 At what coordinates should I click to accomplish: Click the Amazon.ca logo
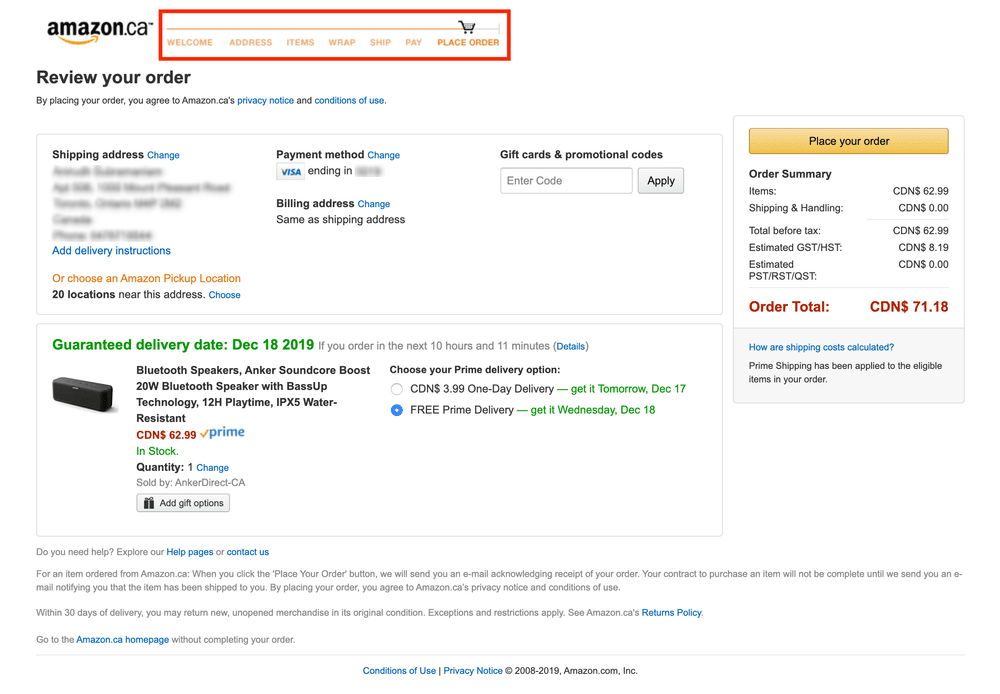tap(99, 31)
